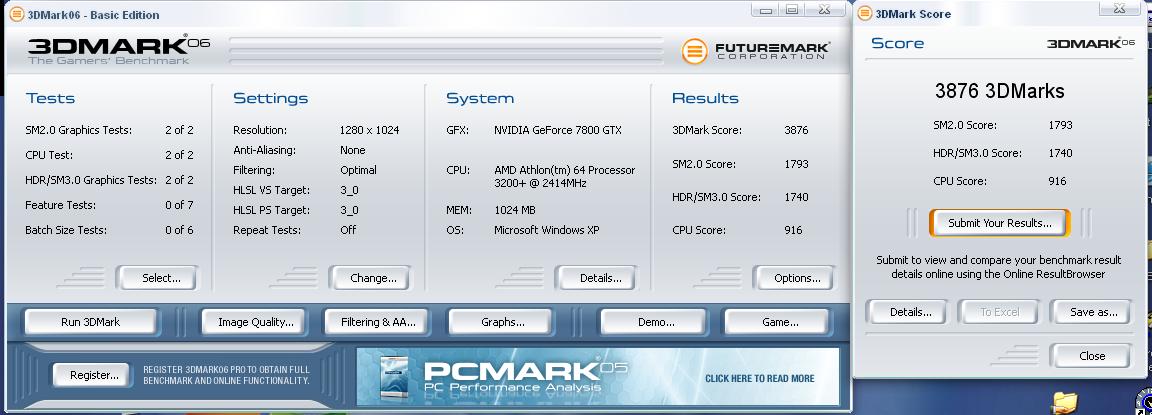Click CPU Score 916 in Score window
The width and height of the screenshot is (1152, 415).
point(1057,181)
